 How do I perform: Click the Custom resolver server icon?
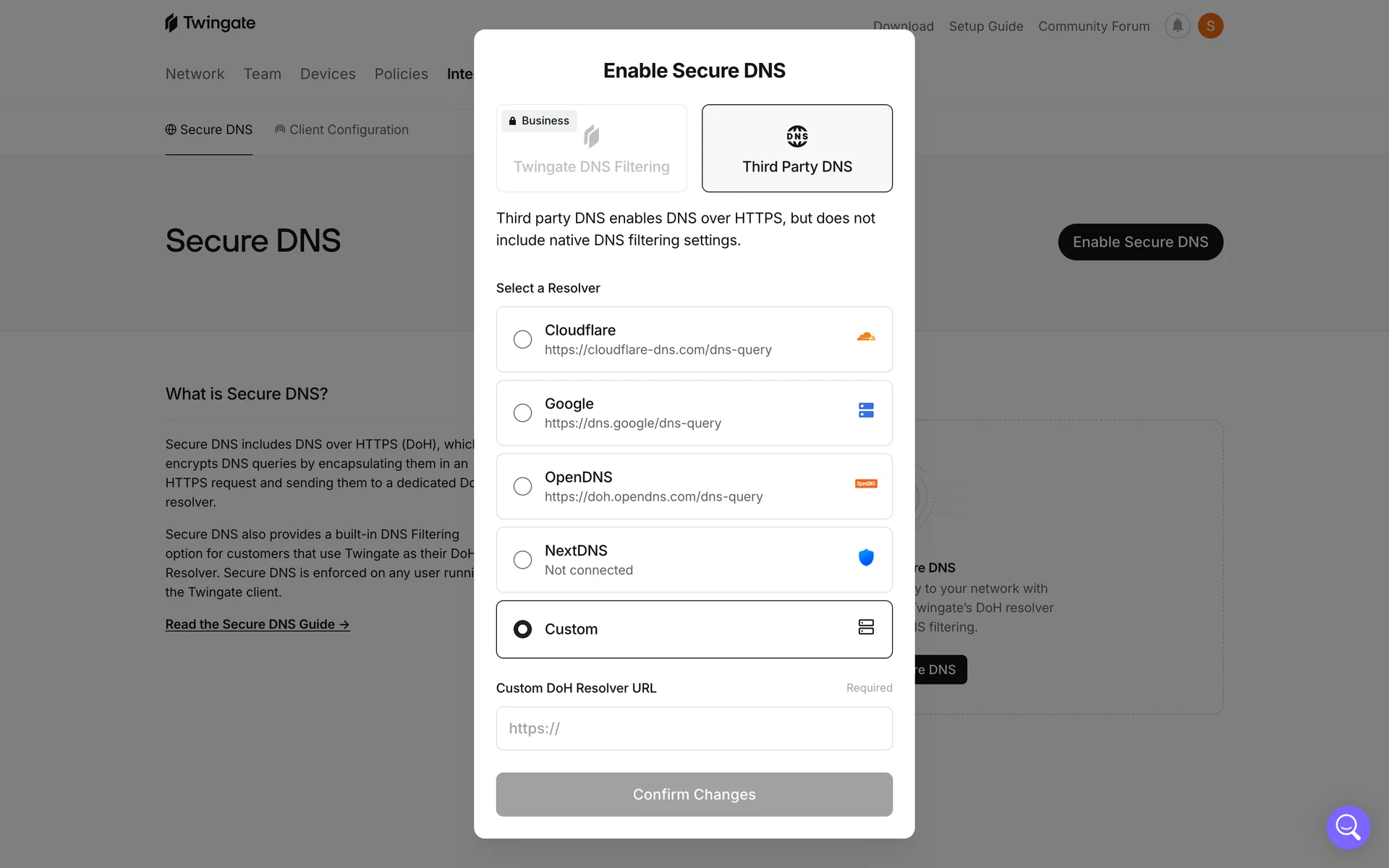click(866, 627)
